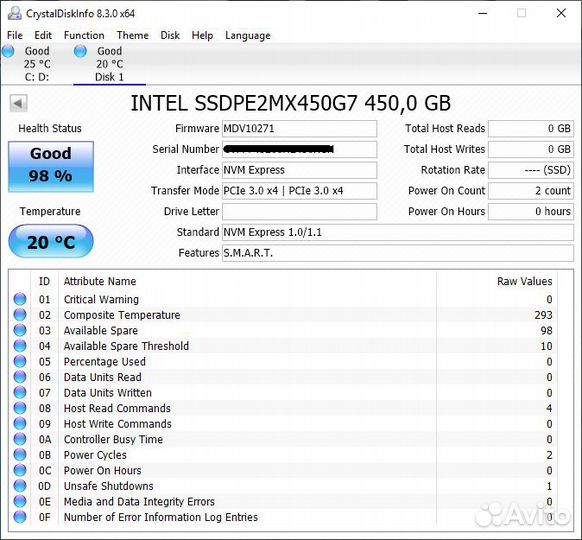582x540 pixels.
Task: Open the Edit menu
Action: (x=43, y=35)
